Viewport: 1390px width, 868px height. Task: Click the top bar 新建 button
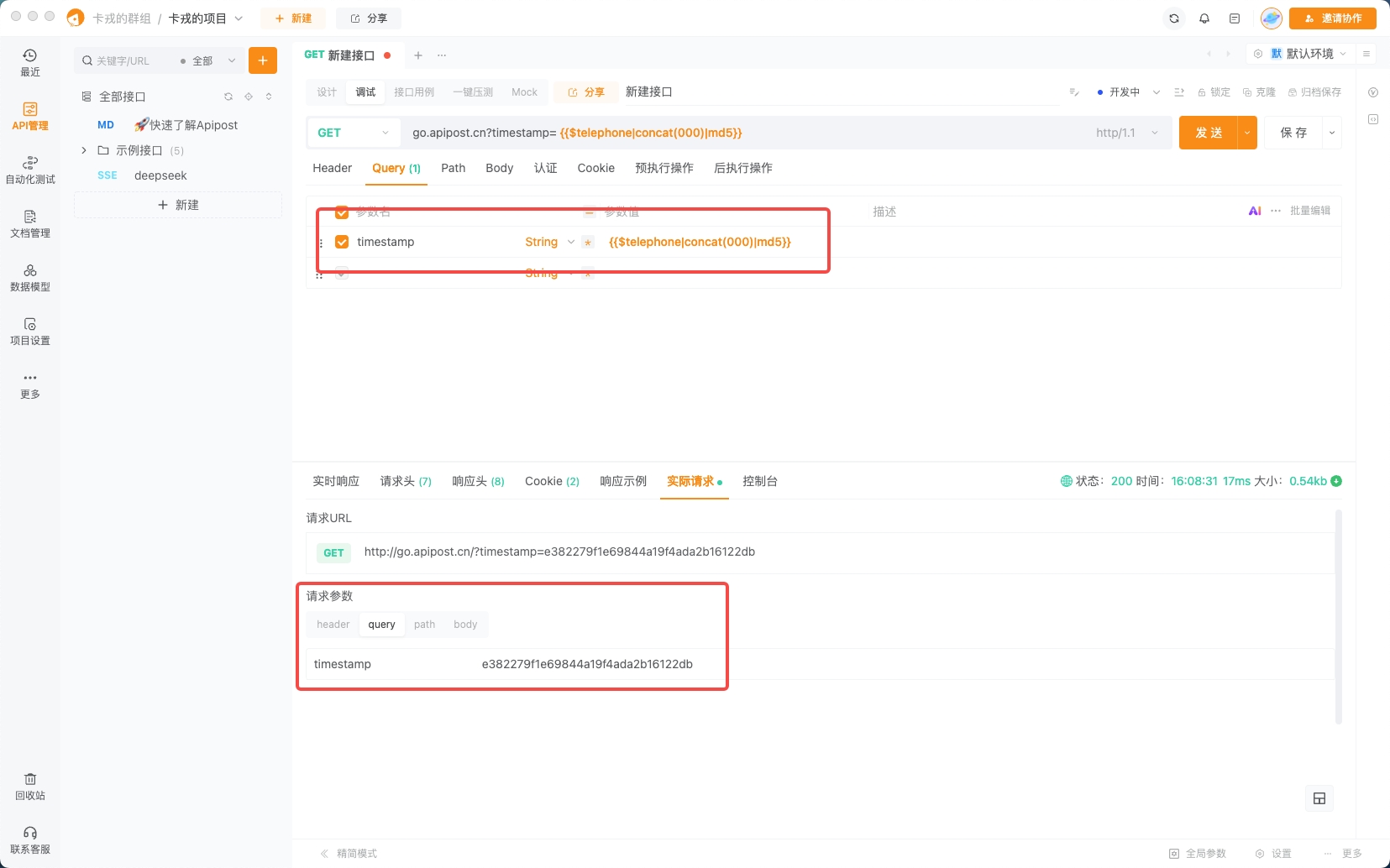pos(293,18)
